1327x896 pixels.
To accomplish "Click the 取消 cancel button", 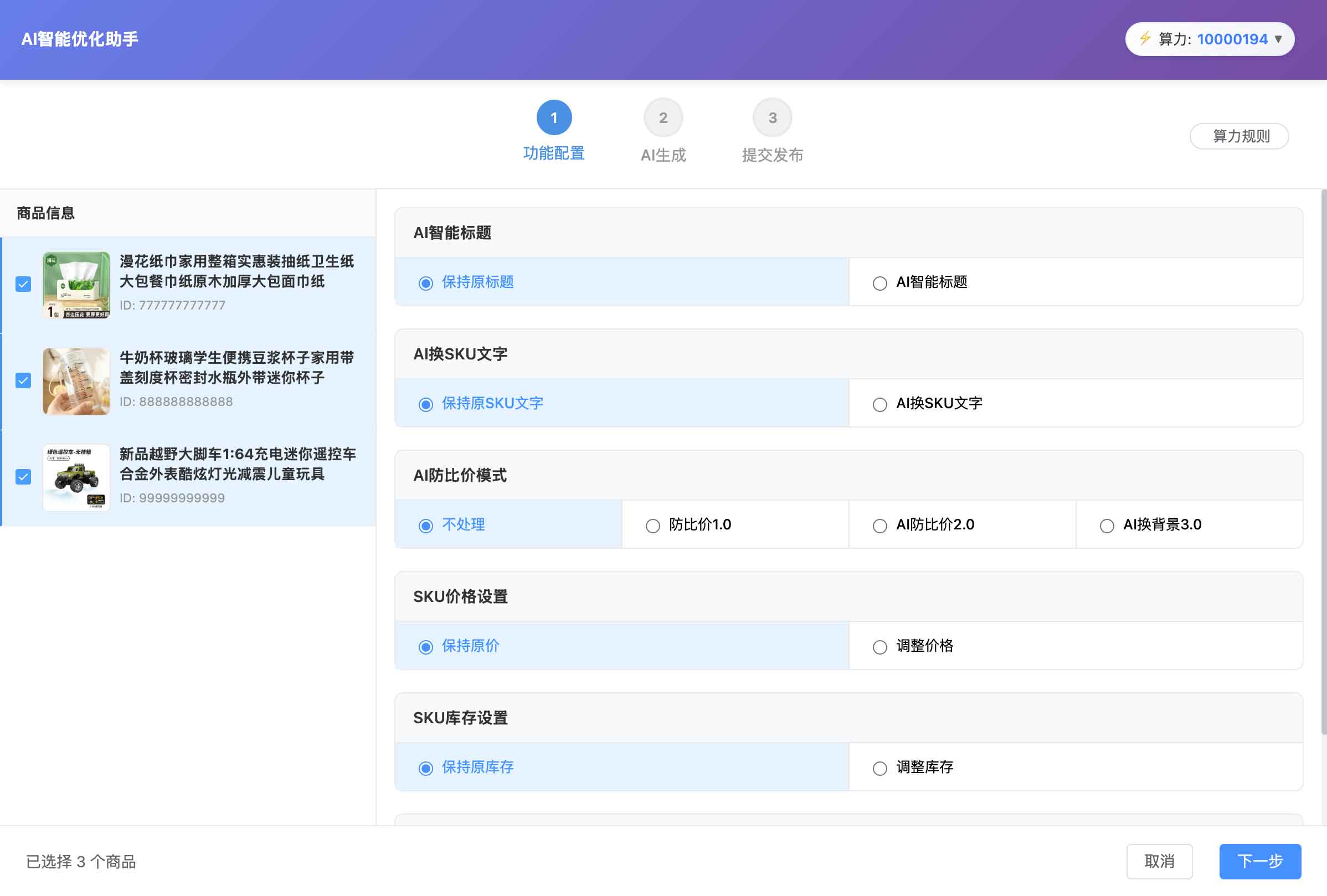I will (1159, 861).
